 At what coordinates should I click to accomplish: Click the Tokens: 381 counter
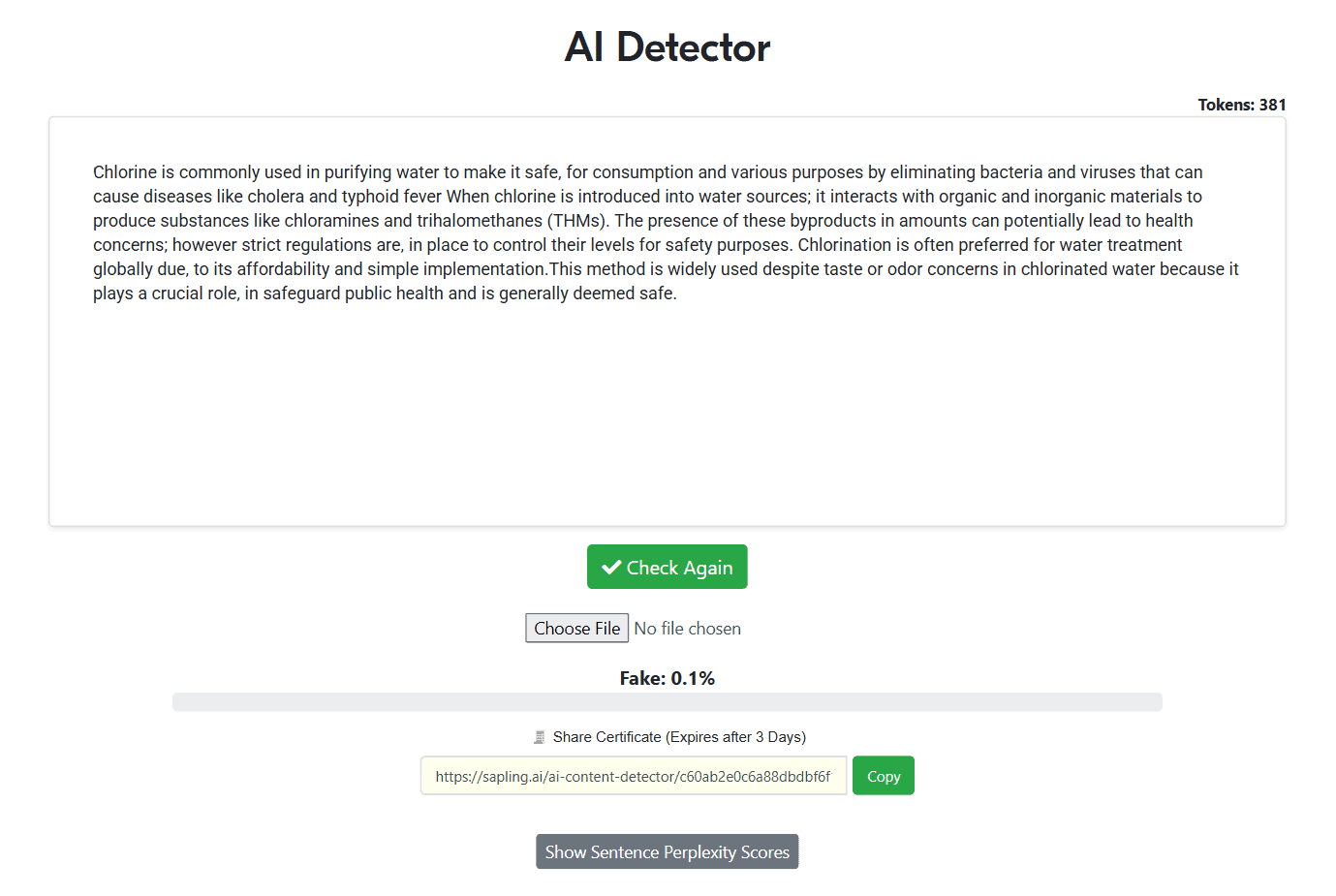tap(1241, 105)
